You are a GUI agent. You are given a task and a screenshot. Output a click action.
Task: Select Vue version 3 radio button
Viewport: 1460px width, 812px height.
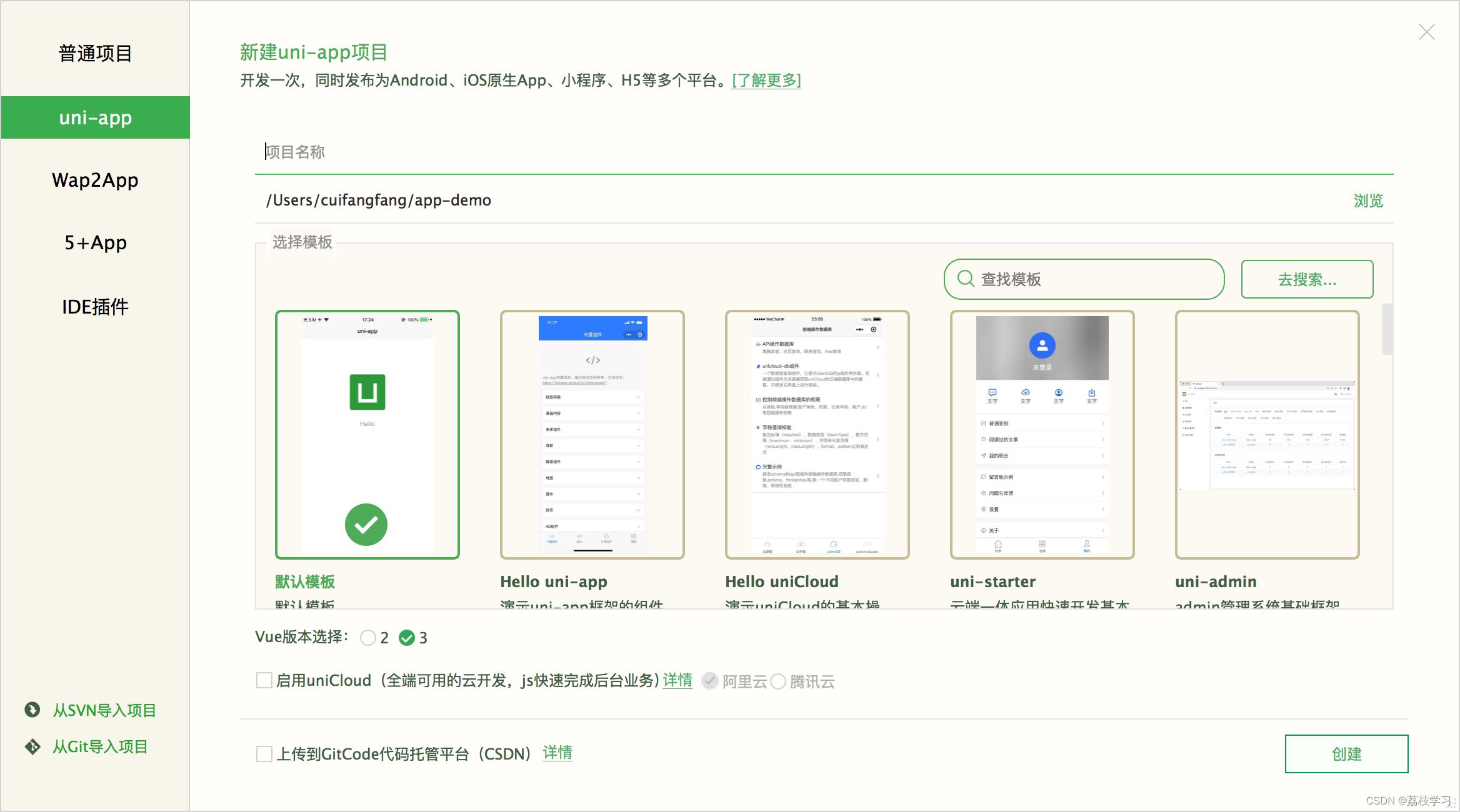pos(407,638)
